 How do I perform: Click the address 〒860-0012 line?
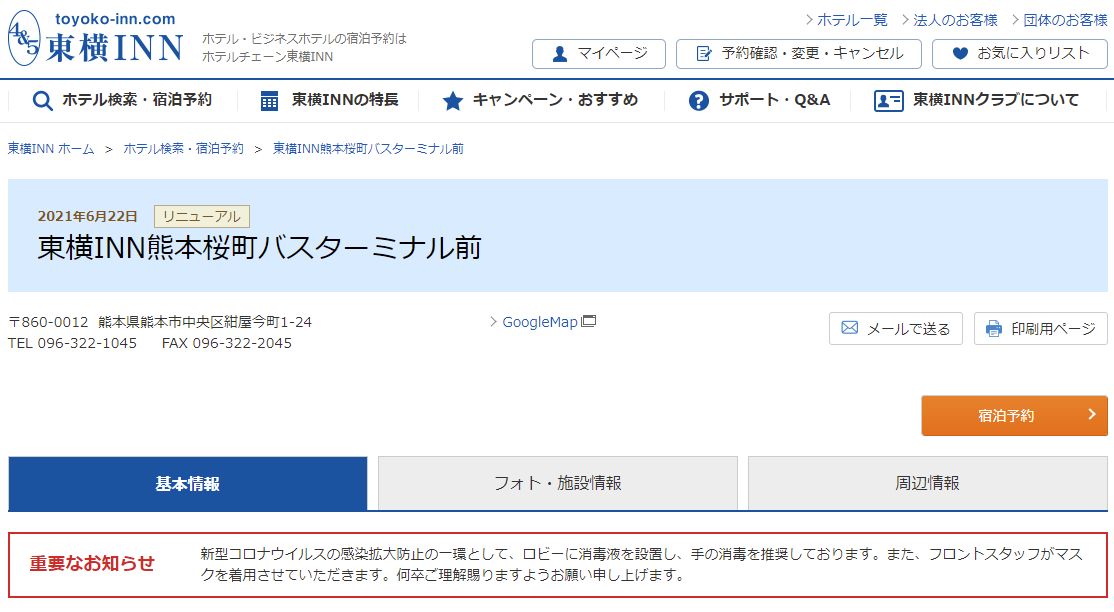160,322
